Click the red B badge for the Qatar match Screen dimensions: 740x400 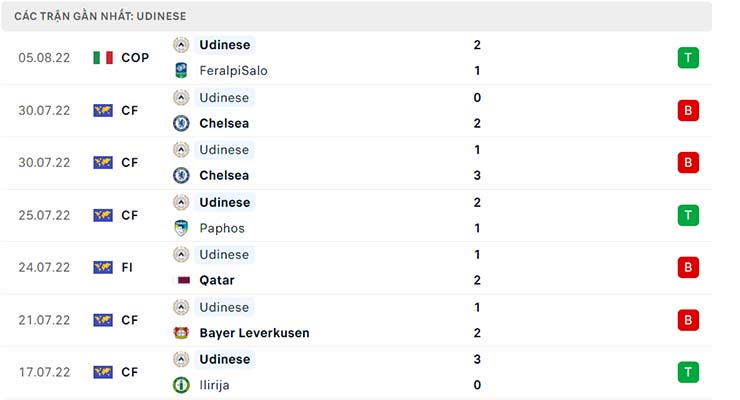click(x=687, y=268)
